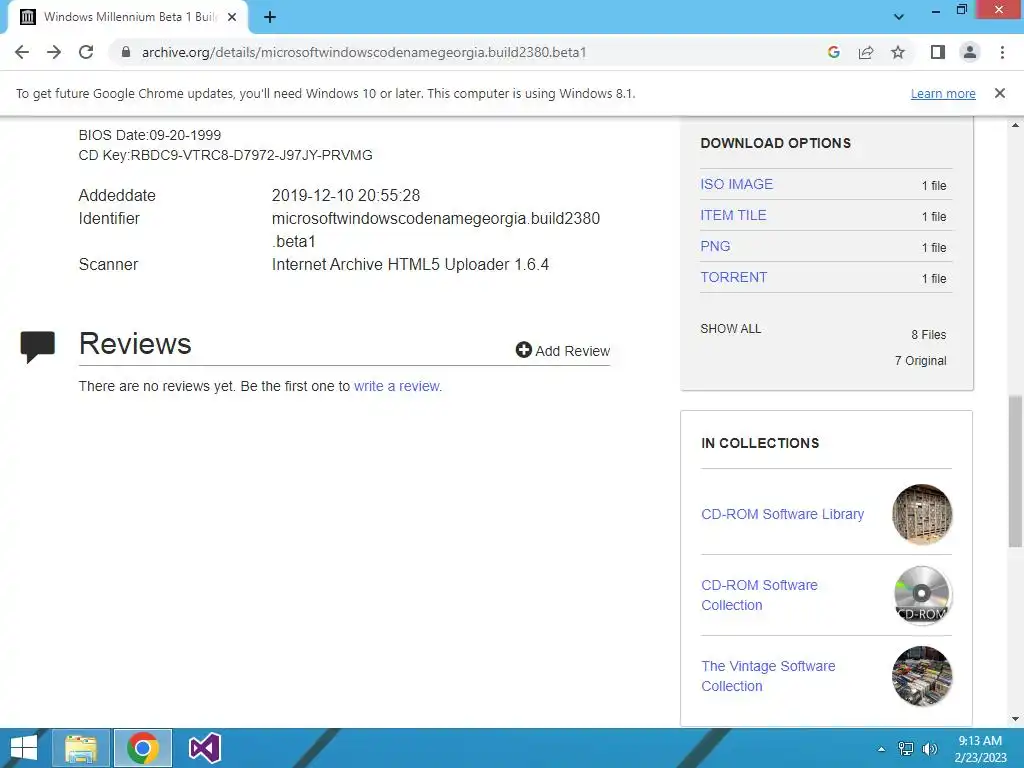Viewport: 1024px width, 768px height.
Task: Open CD-ROM Software Collection link
Action: 760,595
